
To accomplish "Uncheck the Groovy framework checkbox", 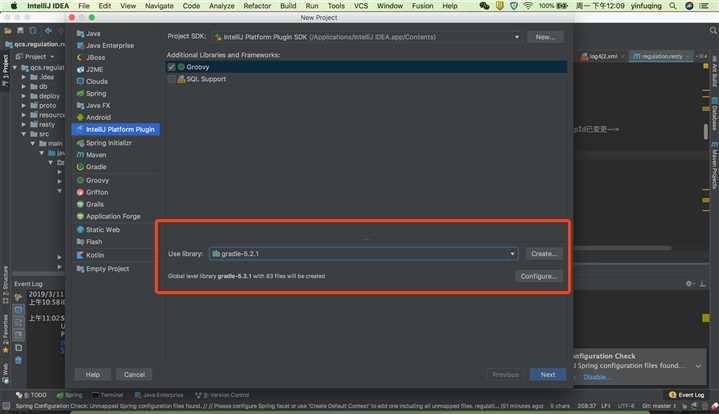I will [171, 67].
